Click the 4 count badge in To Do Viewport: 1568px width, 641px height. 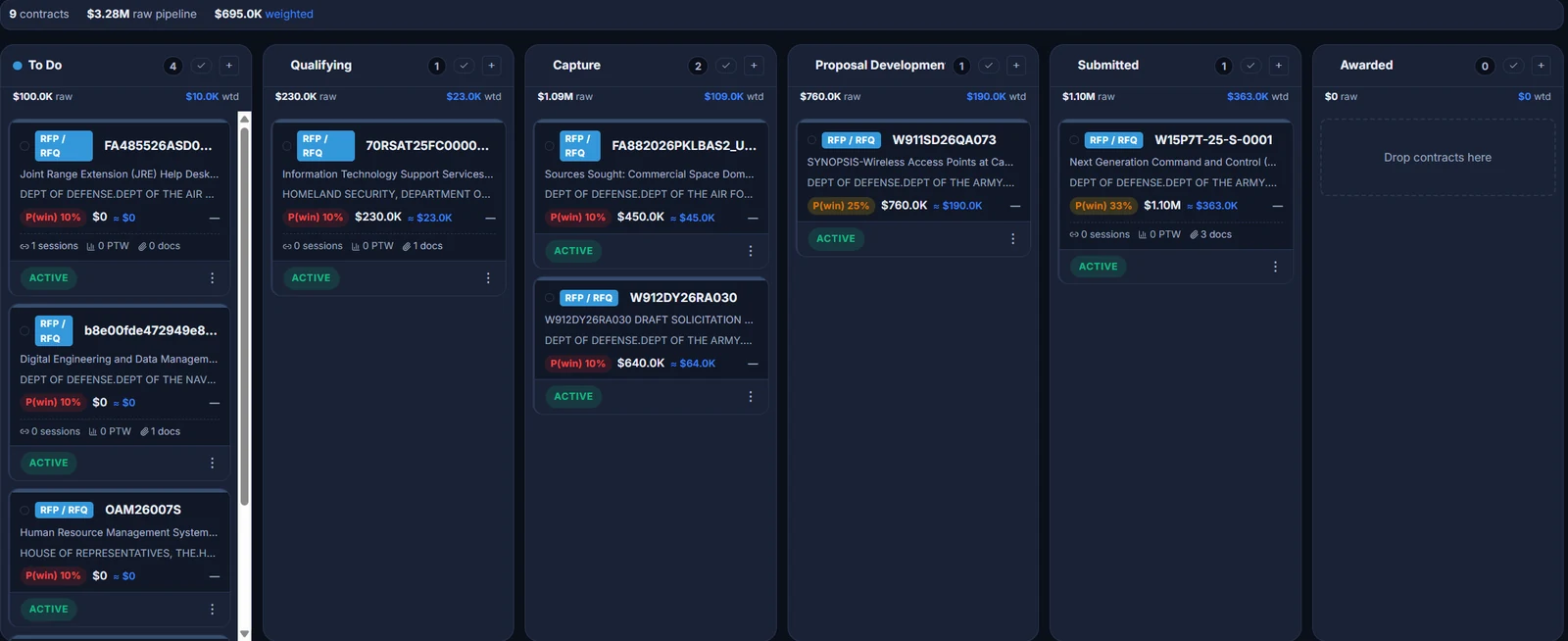(x=172, y=66)
